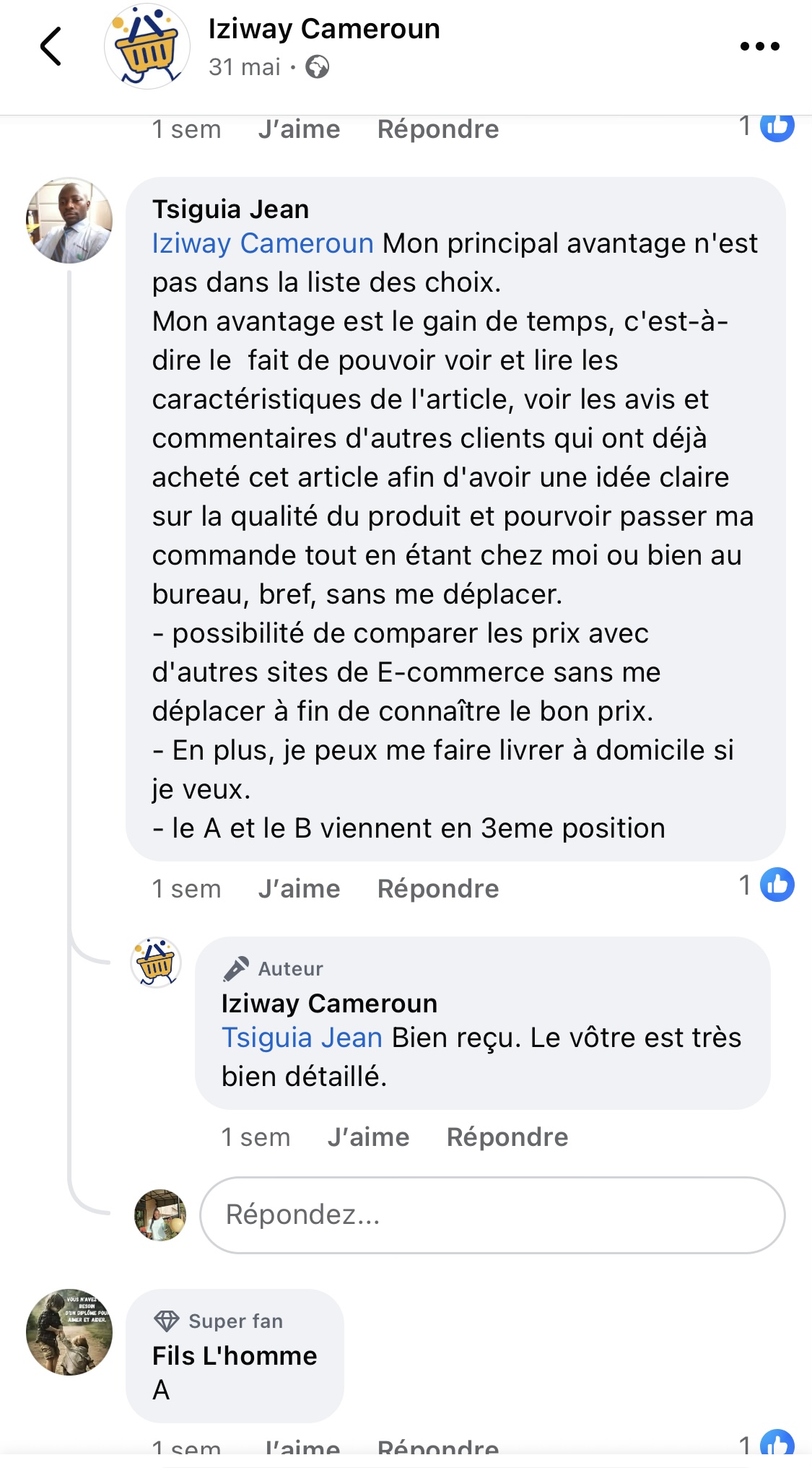
Task: Go back using the left arrow
Action: [x=51, y=47]
